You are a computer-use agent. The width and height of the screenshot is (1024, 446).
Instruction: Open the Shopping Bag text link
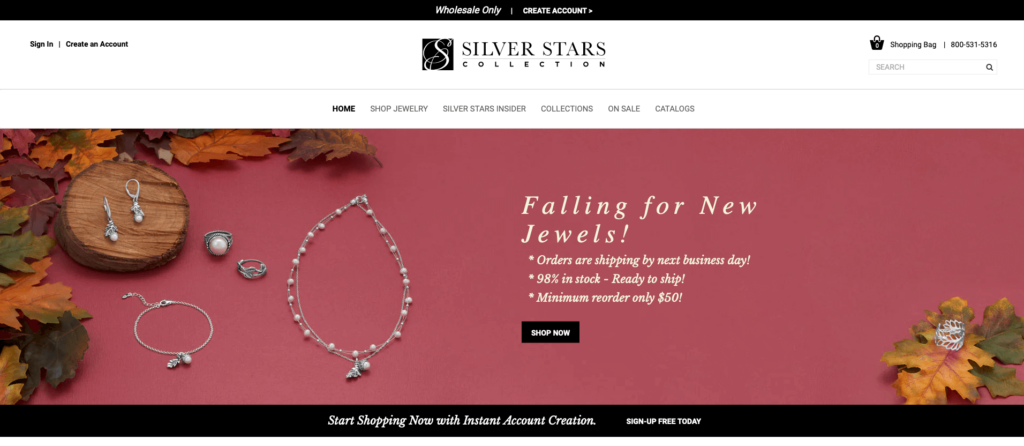pos(913,45)
